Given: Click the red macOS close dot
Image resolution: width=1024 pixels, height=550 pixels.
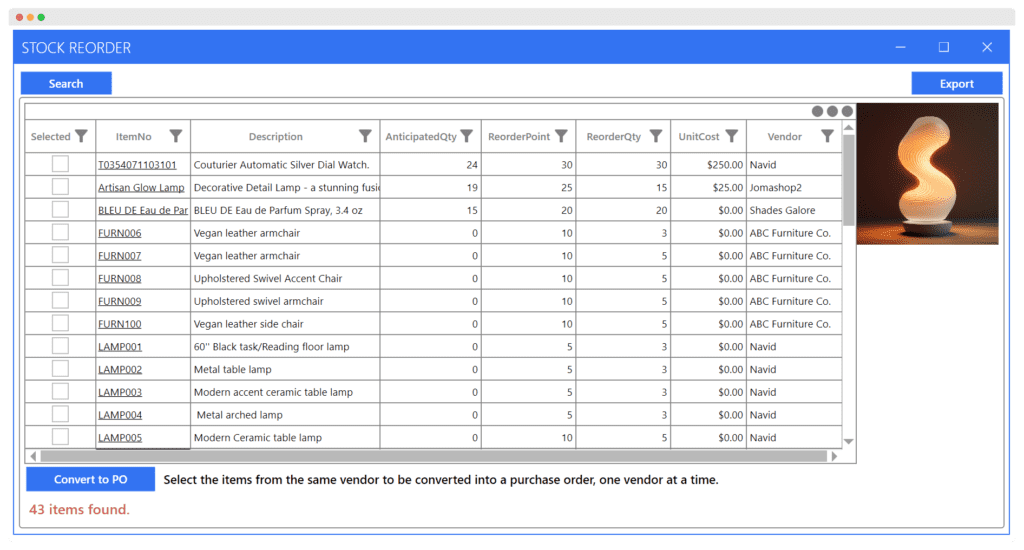Looking at the screenshot, I should click(x=20, y=17).
